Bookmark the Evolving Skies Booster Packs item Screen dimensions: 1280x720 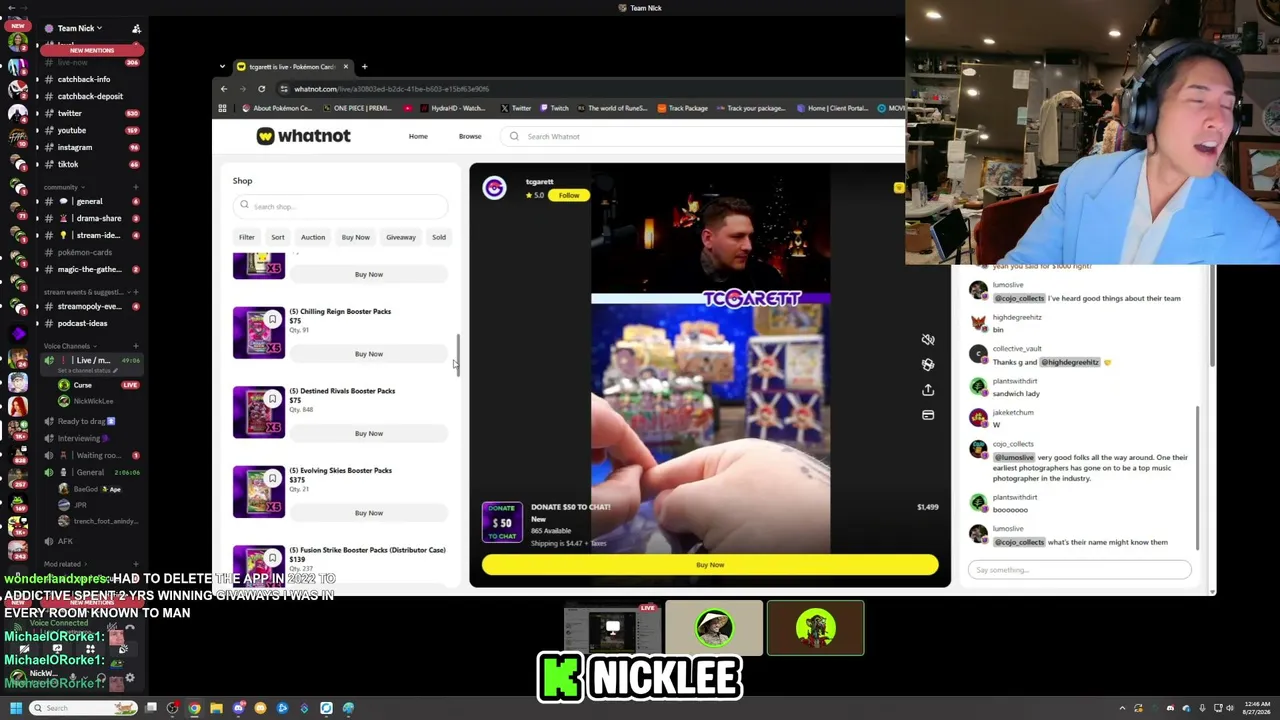(x=272, y=479)
